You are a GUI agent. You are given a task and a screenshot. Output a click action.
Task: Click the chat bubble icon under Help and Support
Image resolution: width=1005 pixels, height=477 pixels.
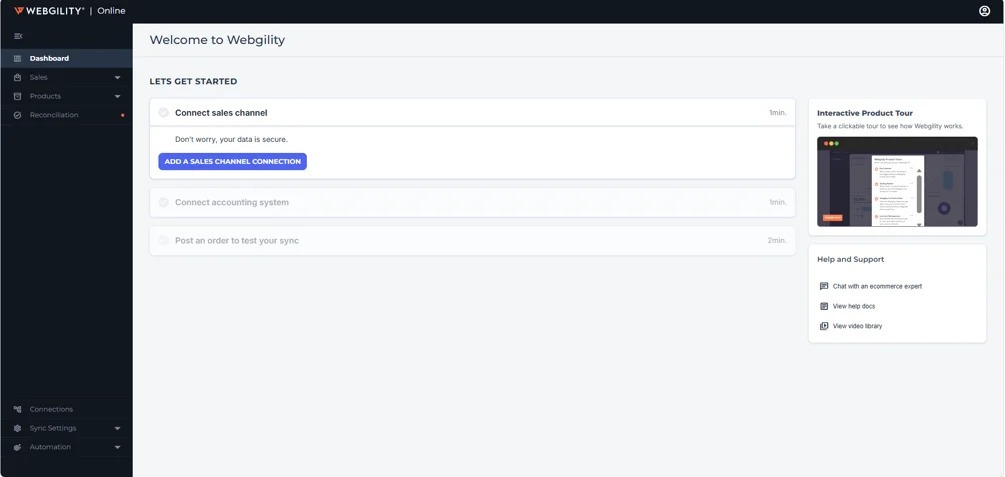point(824,286)
